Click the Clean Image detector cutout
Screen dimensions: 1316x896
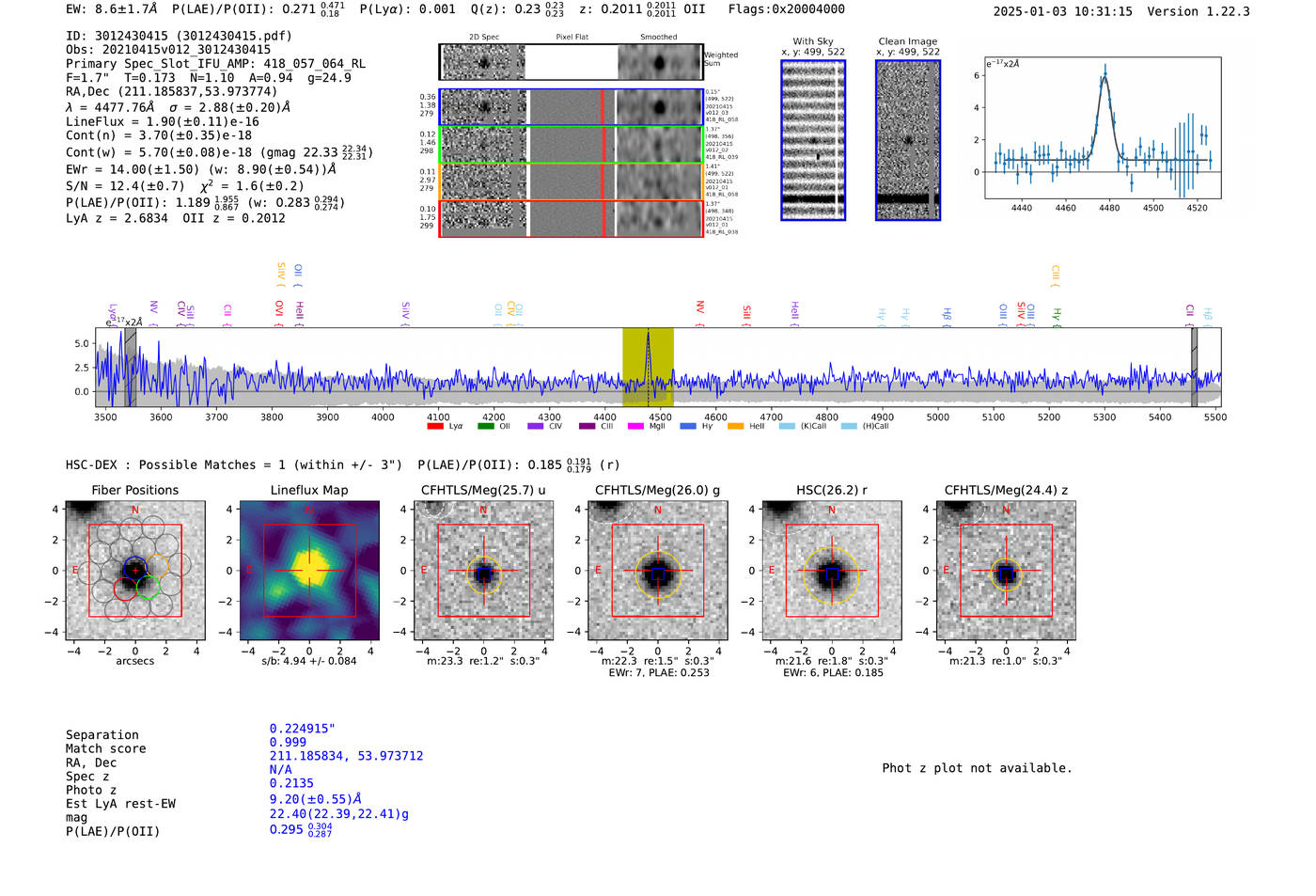pyautogui.click(x=908, y=140)
